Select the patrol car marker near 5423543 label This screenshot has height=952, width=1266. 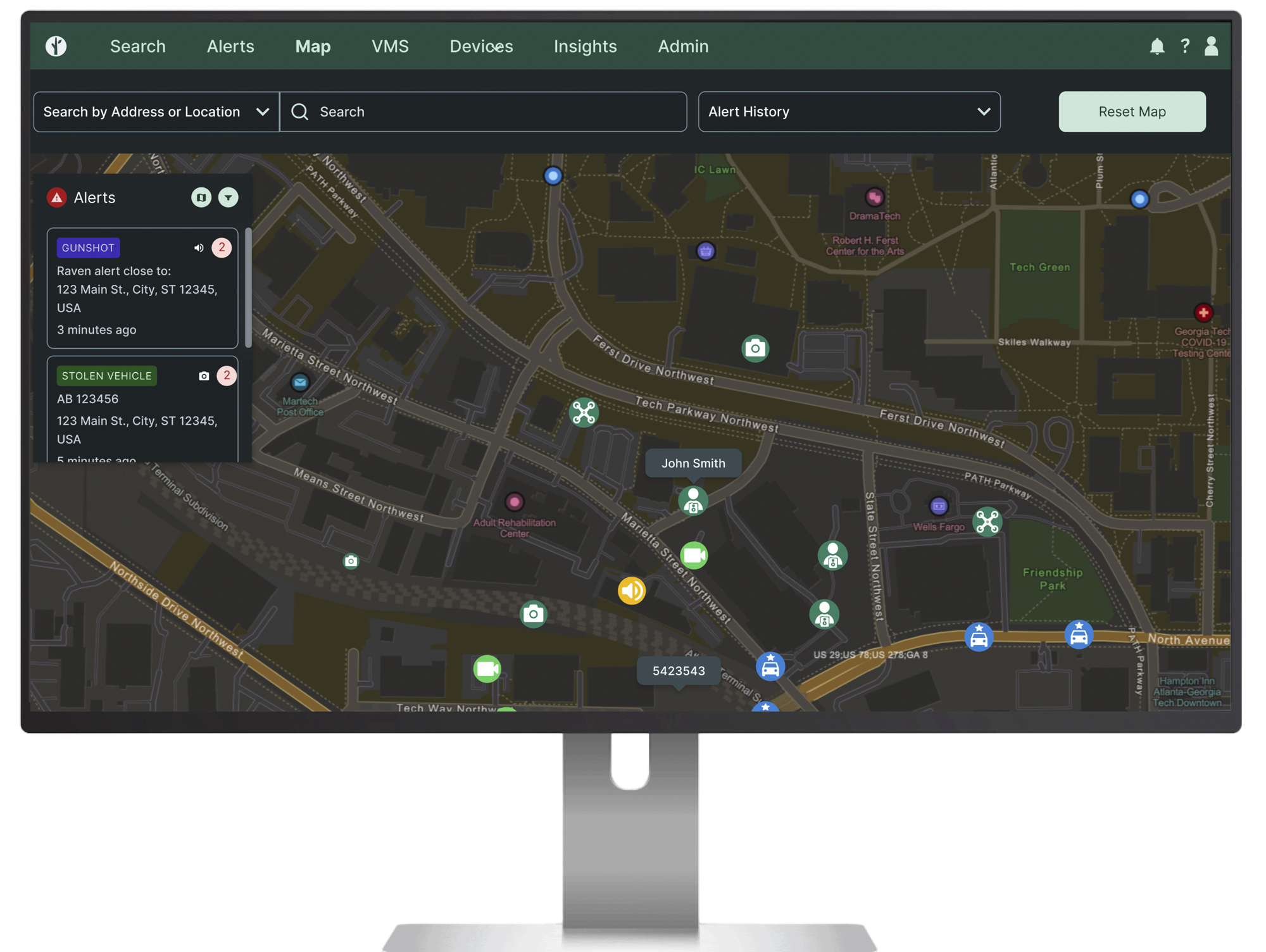(770, 667)
